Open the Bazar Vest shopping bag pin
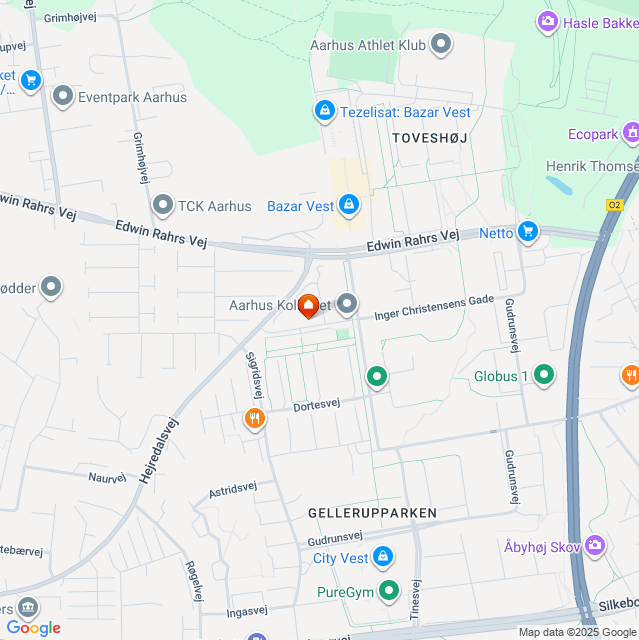Image resolution: width=639 pixels, height=640 pixels. click(x=349, y=204)
